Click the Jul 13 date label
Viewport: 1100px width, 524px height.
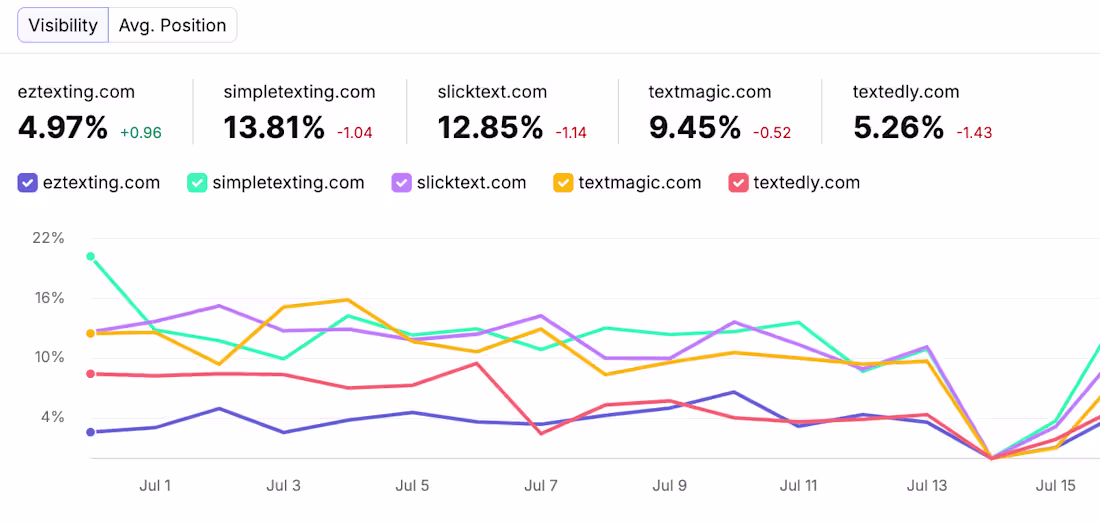coord(927,485)
